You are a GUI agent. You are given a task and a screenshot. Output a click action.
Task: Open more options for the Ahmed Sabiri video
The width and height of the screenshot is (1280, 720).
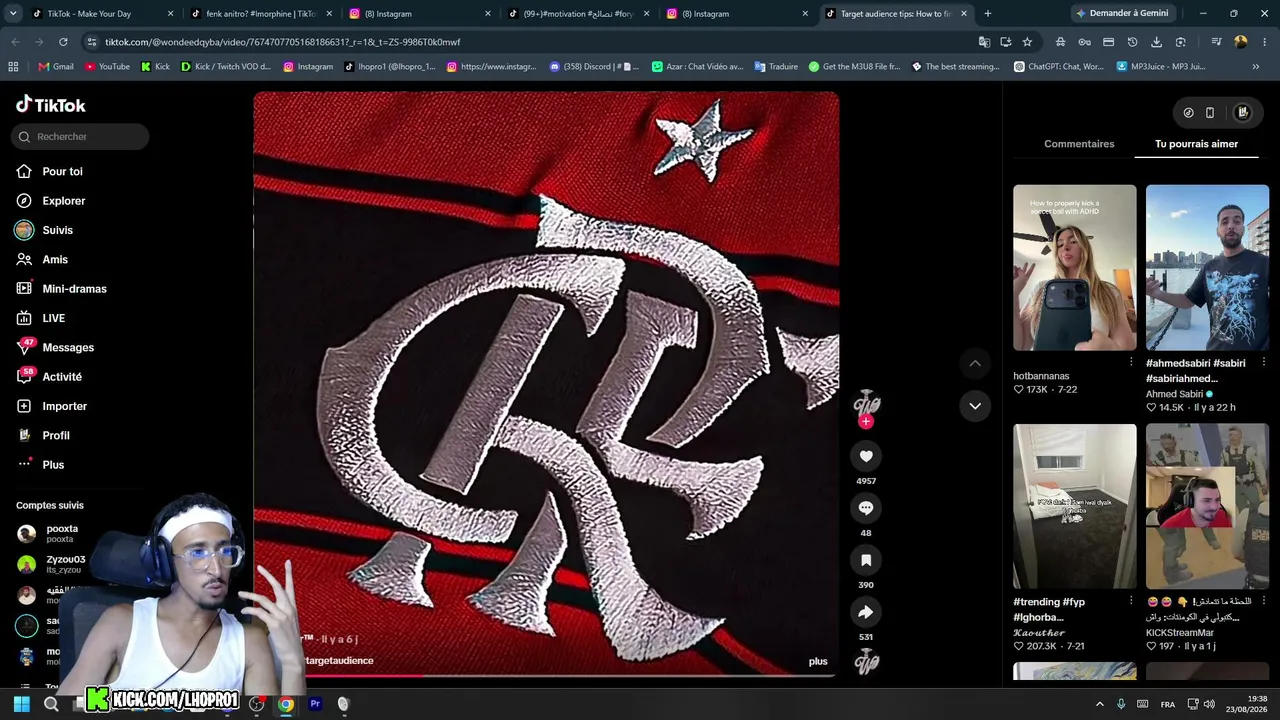point(1264,362)
